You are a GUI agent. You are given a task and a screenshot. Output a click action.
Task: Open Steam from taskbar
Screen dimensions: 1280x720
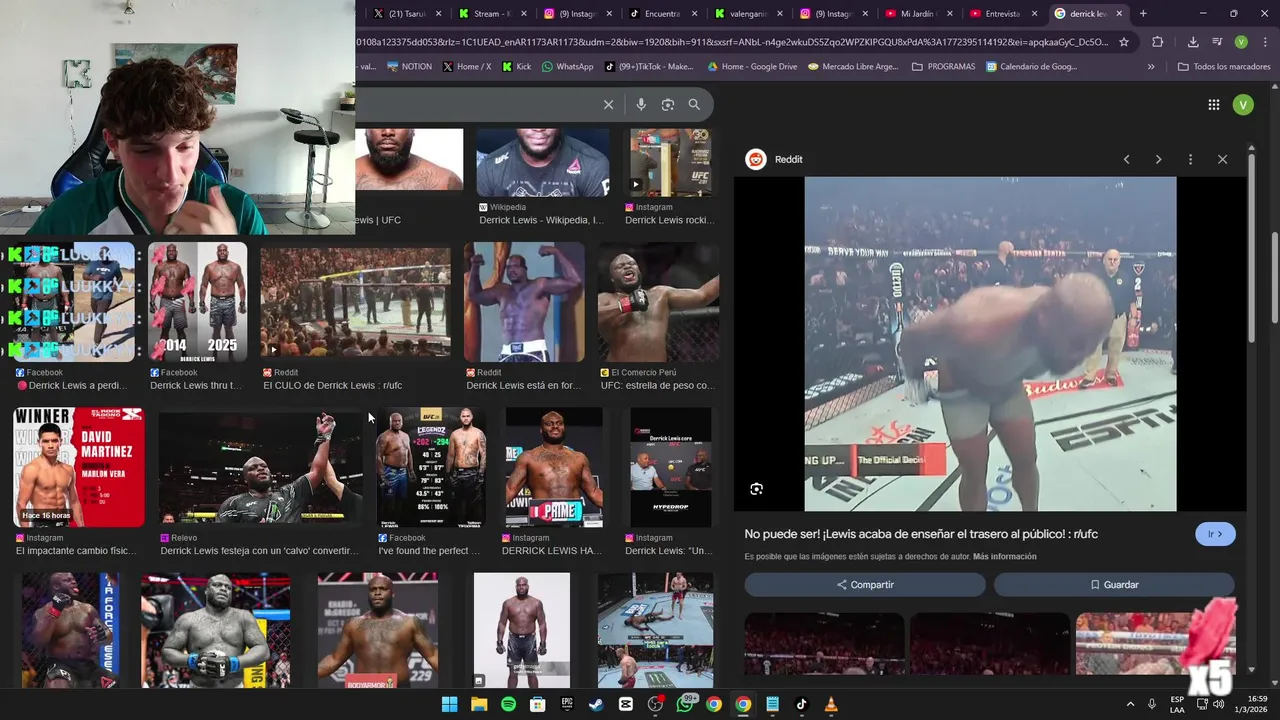(x=596, y=704)
